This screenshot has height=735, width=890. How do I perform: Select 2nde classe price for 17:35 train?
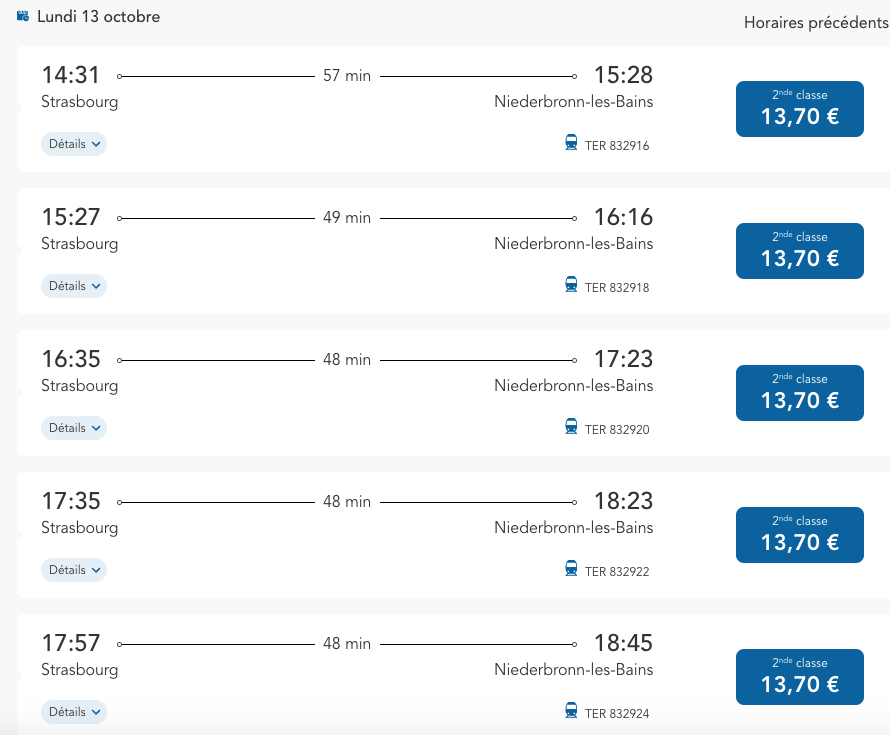tap(799, 535)
